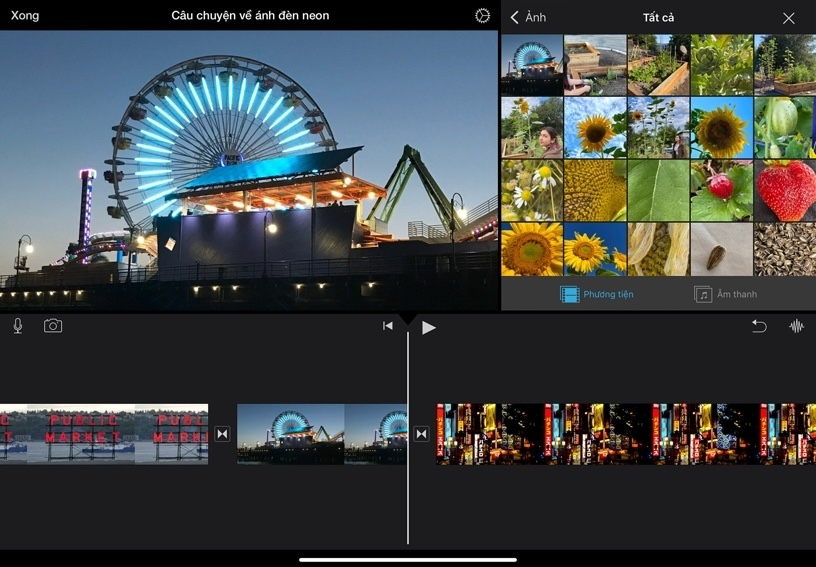The image size is (816, 567).
Task: Edit transition between Public Market and Ferris wheel
Action: coord(222,434)
